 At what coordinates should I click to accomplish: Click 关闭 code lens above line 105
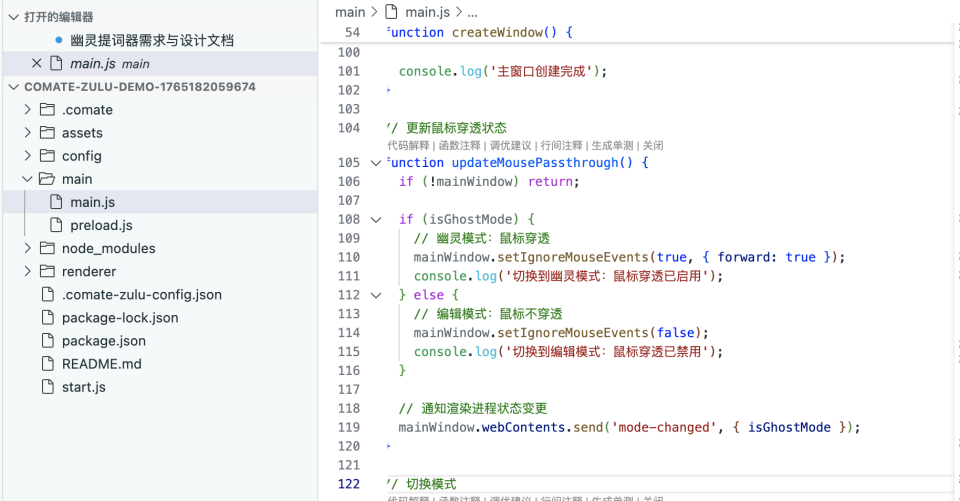(x=653, y=146)
